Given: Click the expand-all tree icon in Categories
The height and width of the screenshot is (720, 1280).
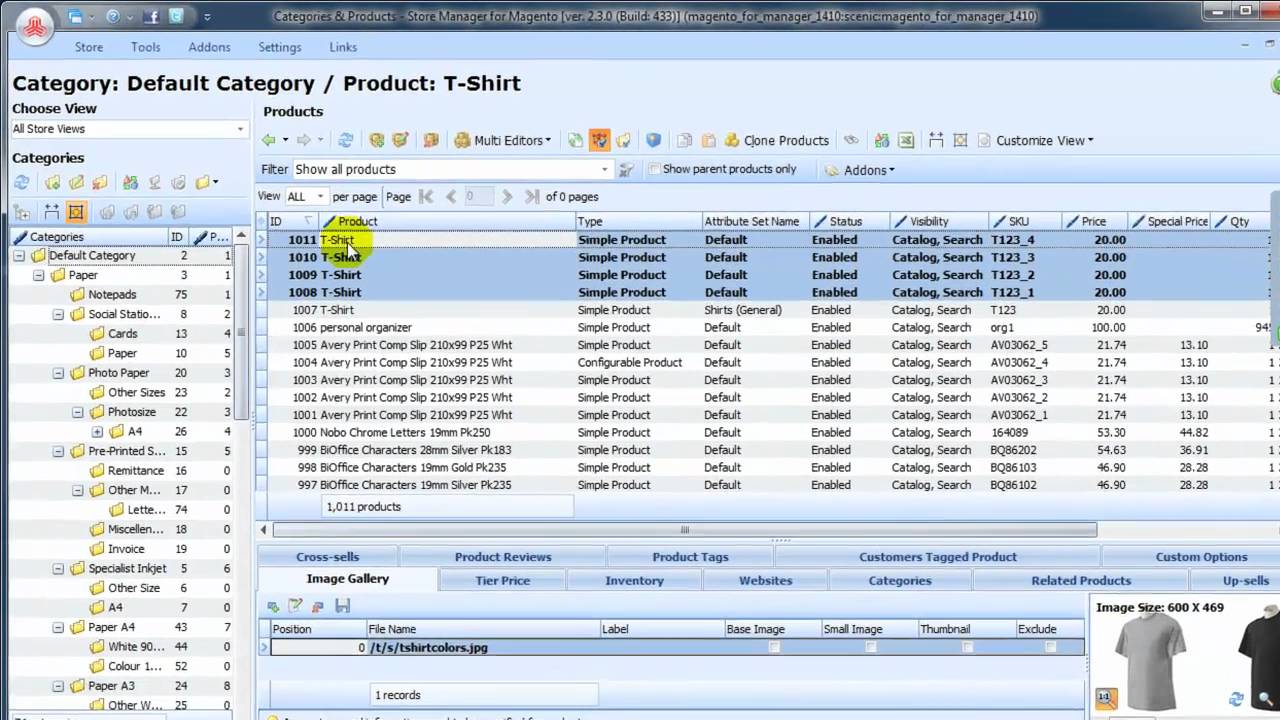Looking at the screenshot, I should [22, 212].
